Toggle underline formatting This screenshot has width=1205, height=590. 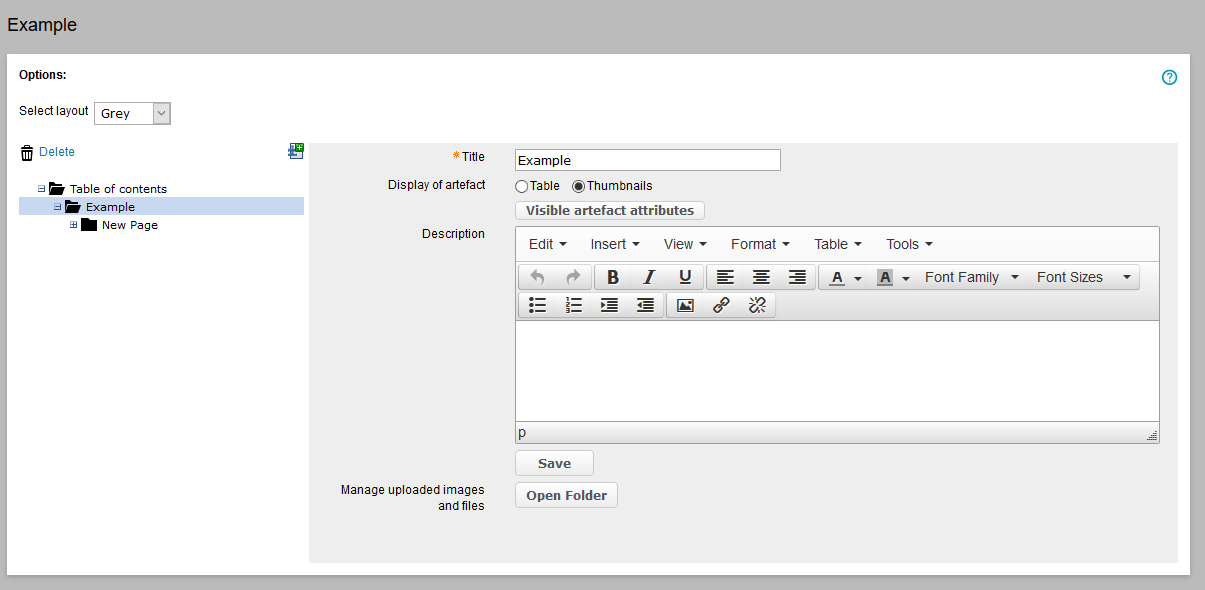[685, 278]
